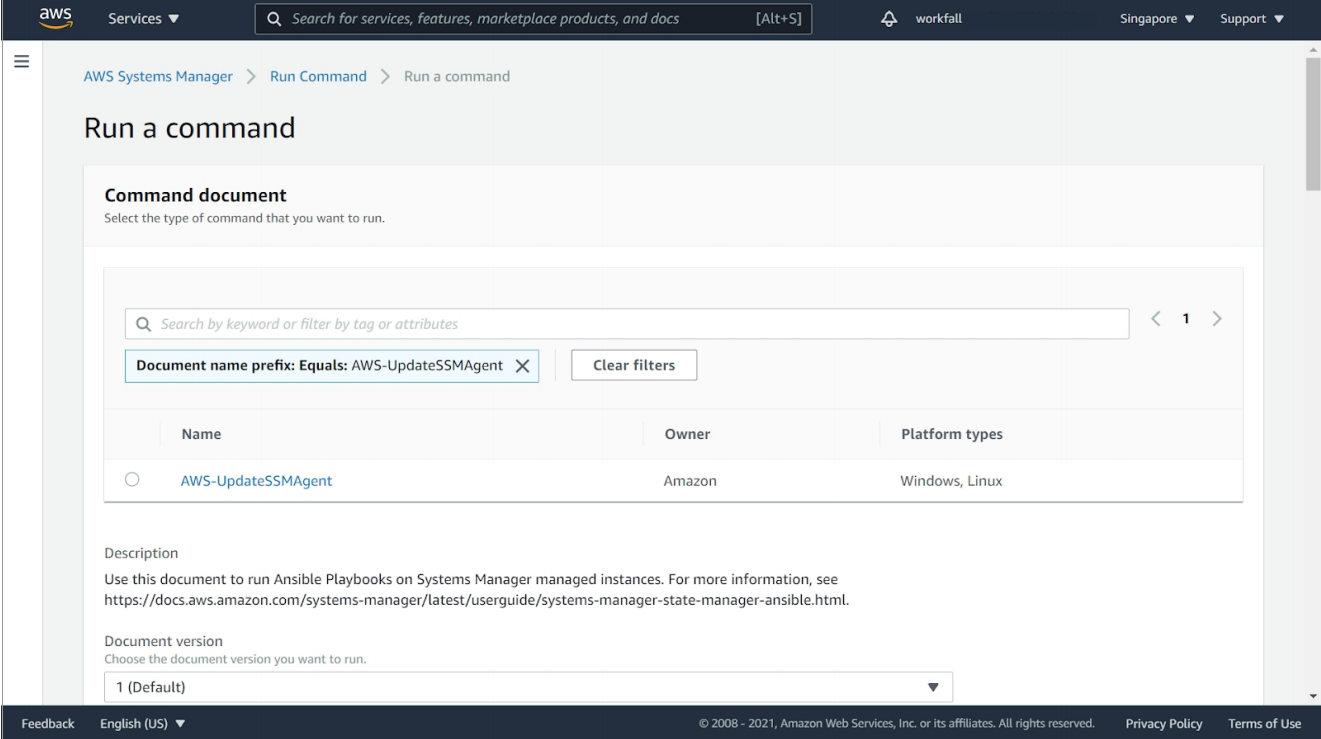Select the AWS-UpdateSSMAgent radio button
The height and width of the screenshot is (739, 1321).
pos(132,480)
